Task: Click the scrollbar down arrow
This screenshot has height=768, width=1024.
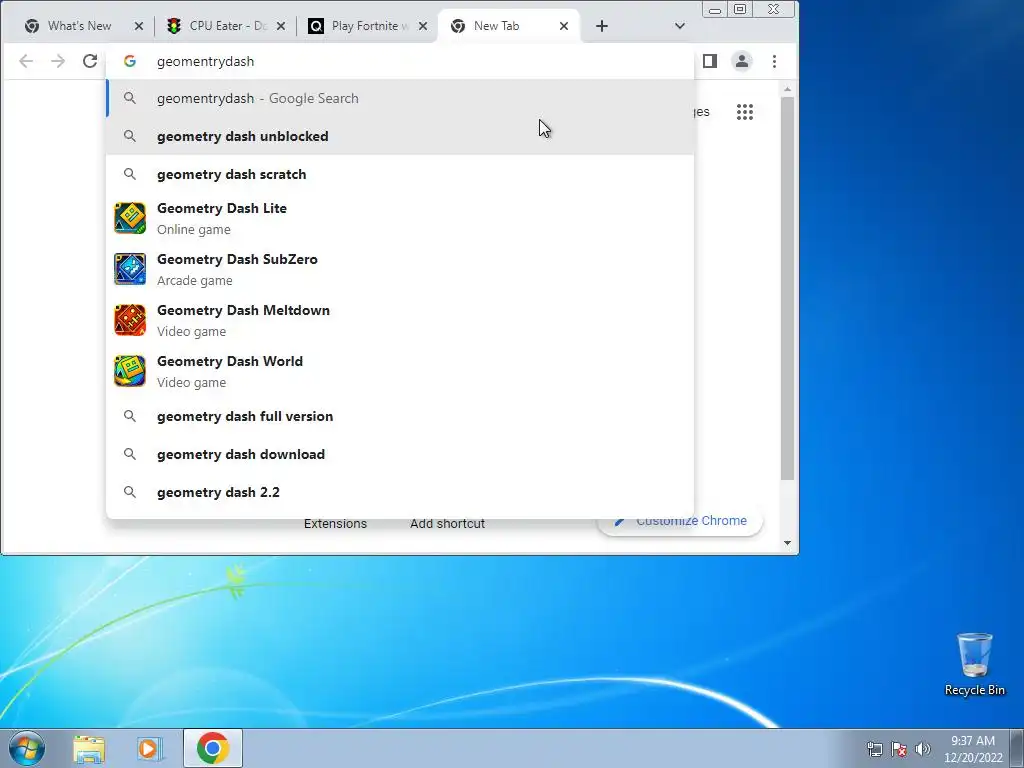Action: [x=788, y=543]
